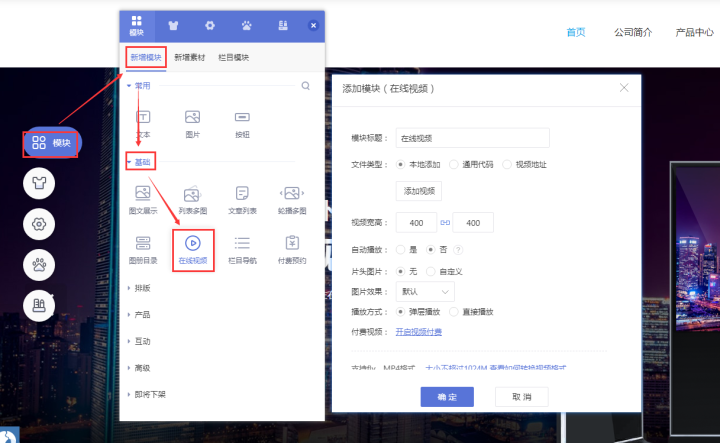720x443 pixels.
Task: Click the 添加视频 button
Action: pyautogui.click(x=419, y=191)
